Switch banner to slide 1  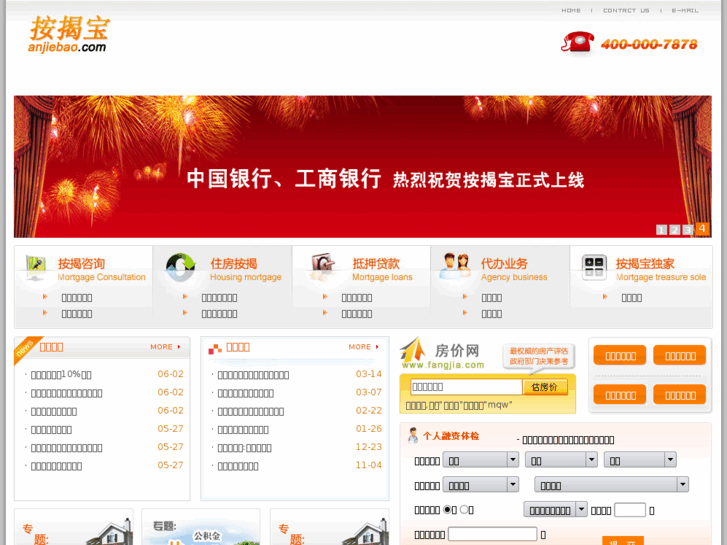[661, 230]
